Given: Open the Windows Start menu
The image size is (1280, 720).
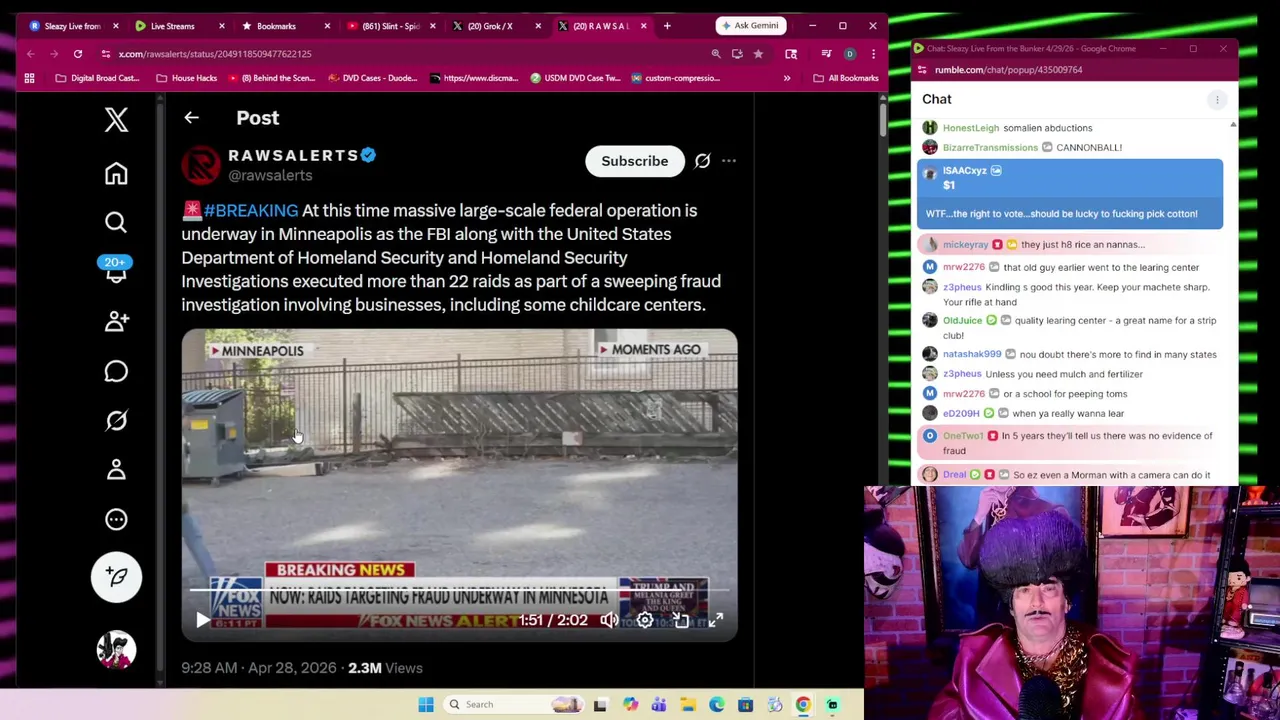Looking at the screenshot, I should 426,705.
